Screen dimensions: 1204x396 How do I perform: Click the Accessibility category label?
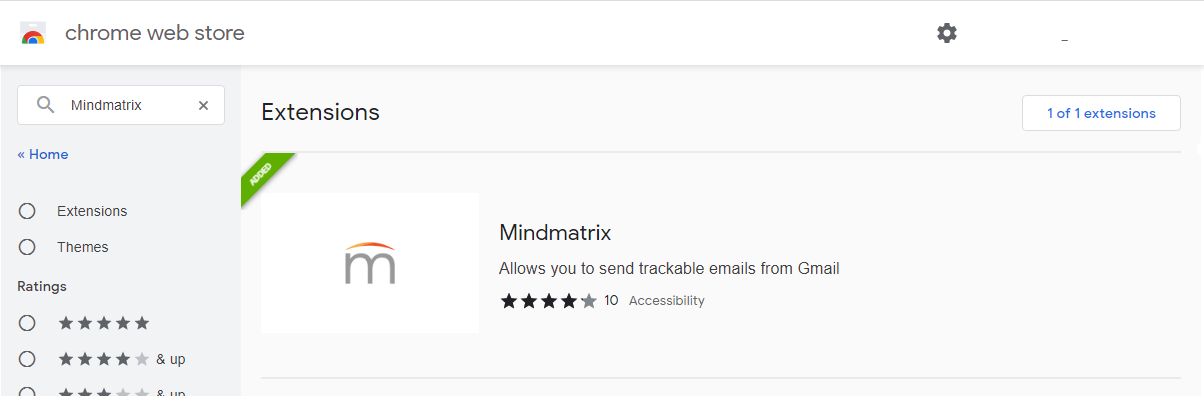(667, 300)
